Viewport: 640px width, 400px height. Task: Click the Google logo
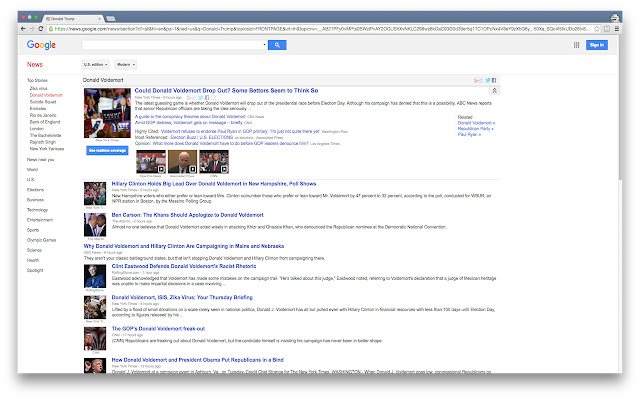[x=41, y=45]
